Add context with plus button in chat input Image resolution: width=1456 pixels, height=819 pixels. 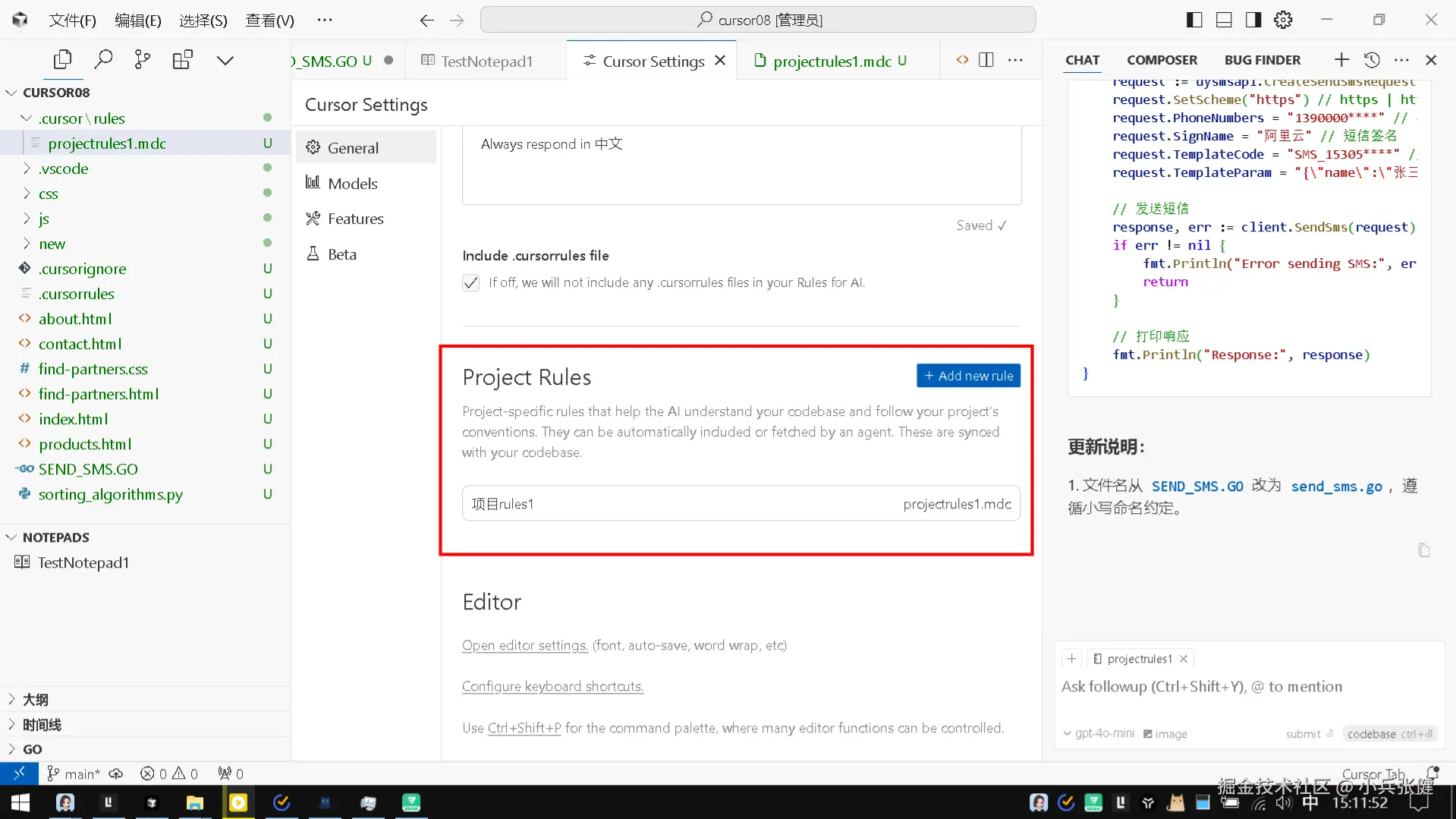pyautogui.click(x=1071, y=659)
